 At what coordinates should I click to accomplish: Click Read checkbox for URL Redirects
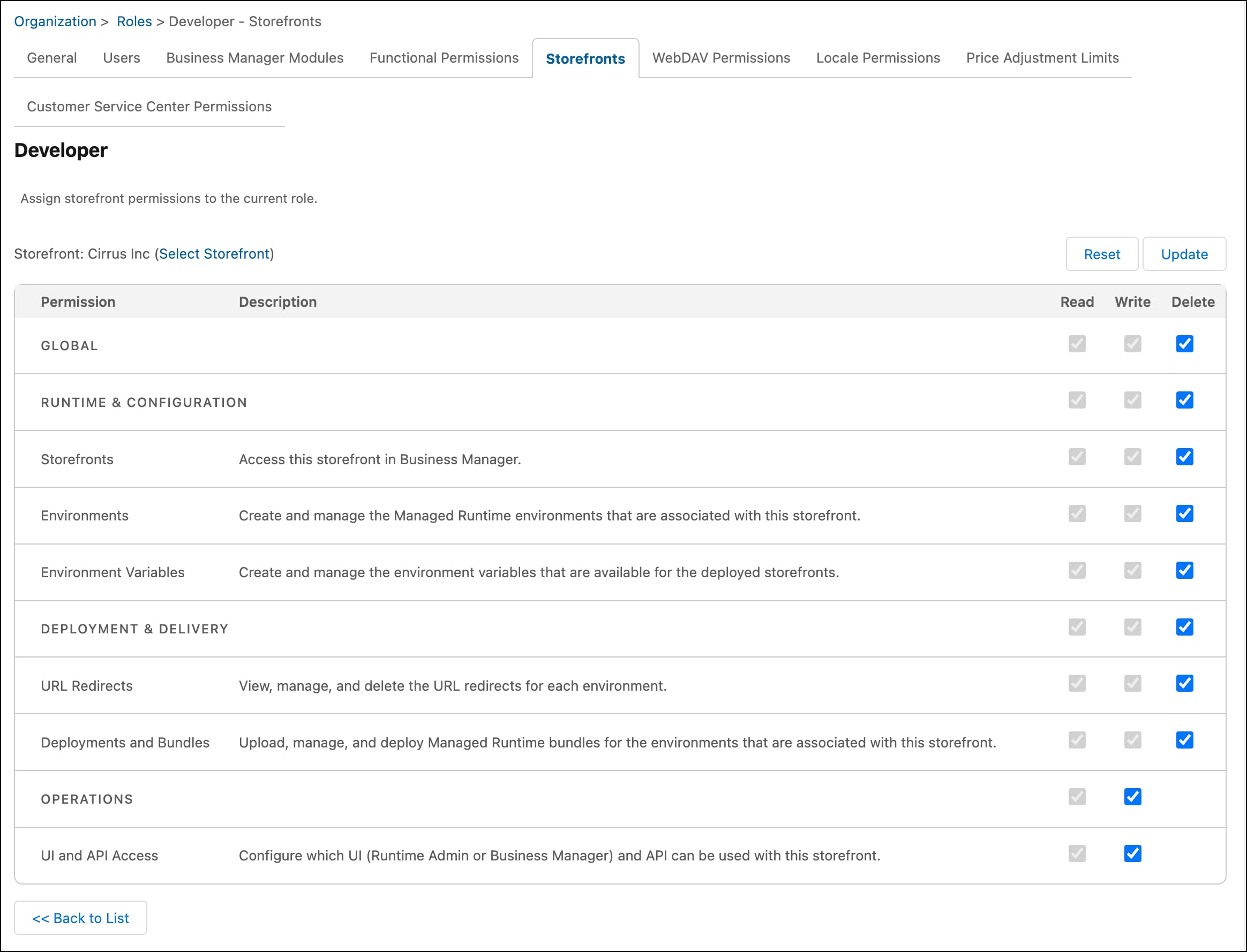tap(1077, 684)
